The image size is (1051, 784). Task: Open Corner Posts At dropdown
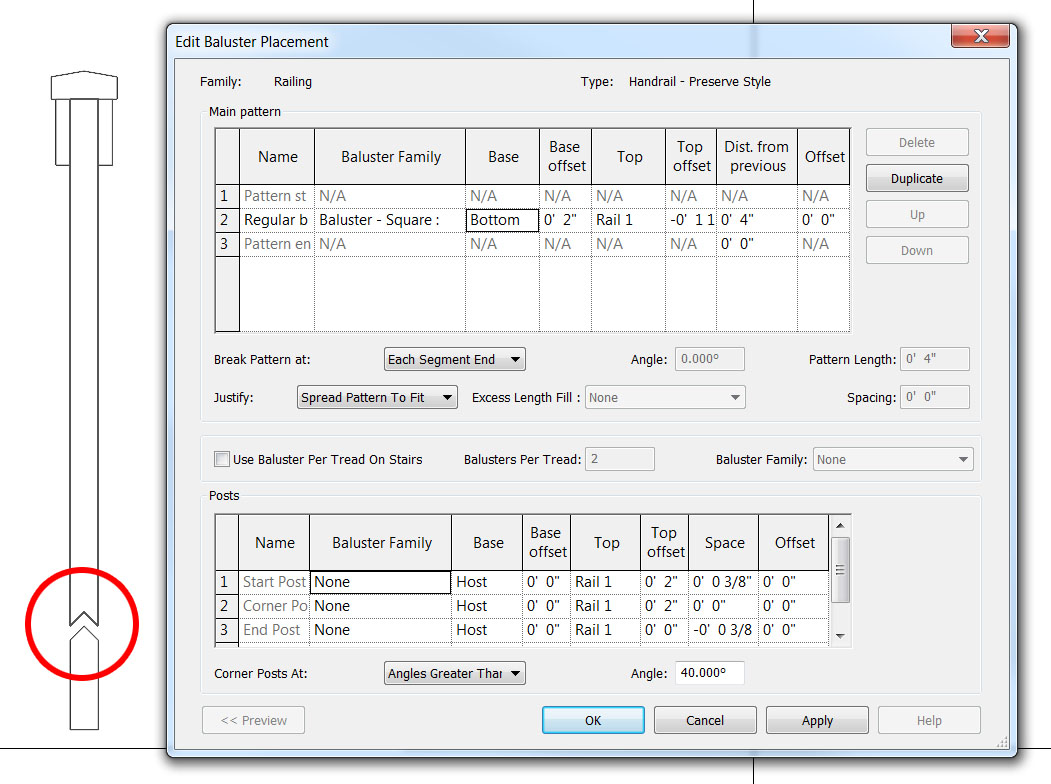click(454, 673)
